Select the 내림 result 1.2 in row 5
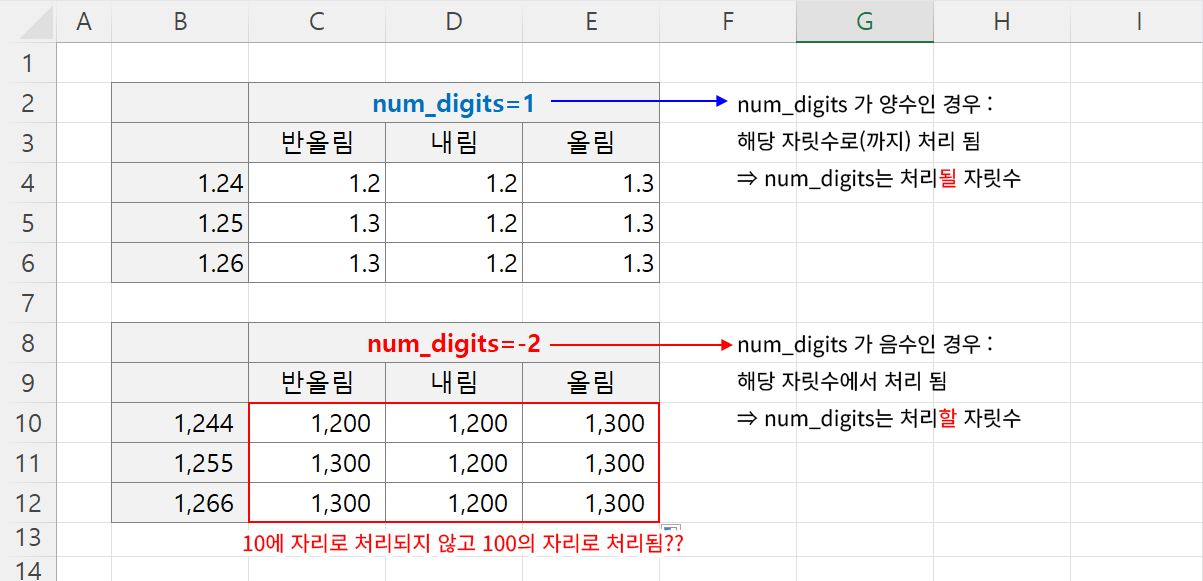 click(x=454, y=223)
